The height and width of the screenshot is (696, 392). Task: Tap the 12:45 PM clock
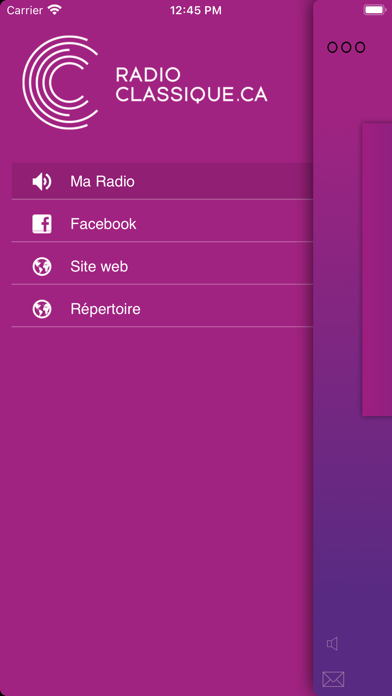coord(196,10)
